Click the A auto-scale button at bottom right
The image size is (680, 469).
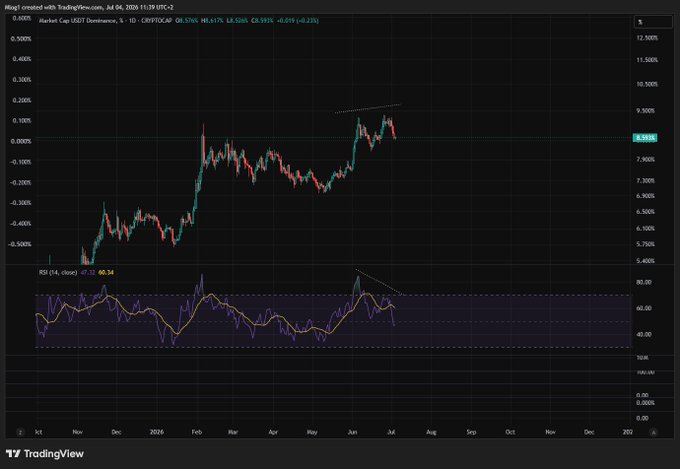pyautogui.click(x=654, y=432)
